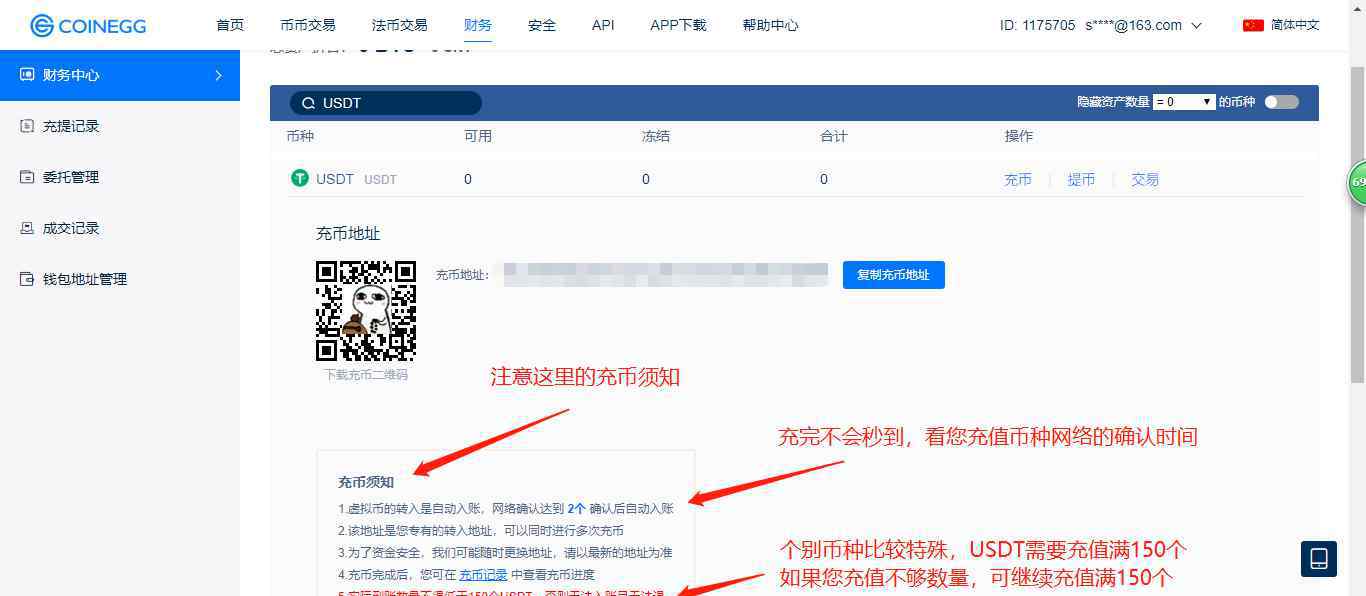
Task: Click the USDT coin search field
Action: [x=386, y=103]
